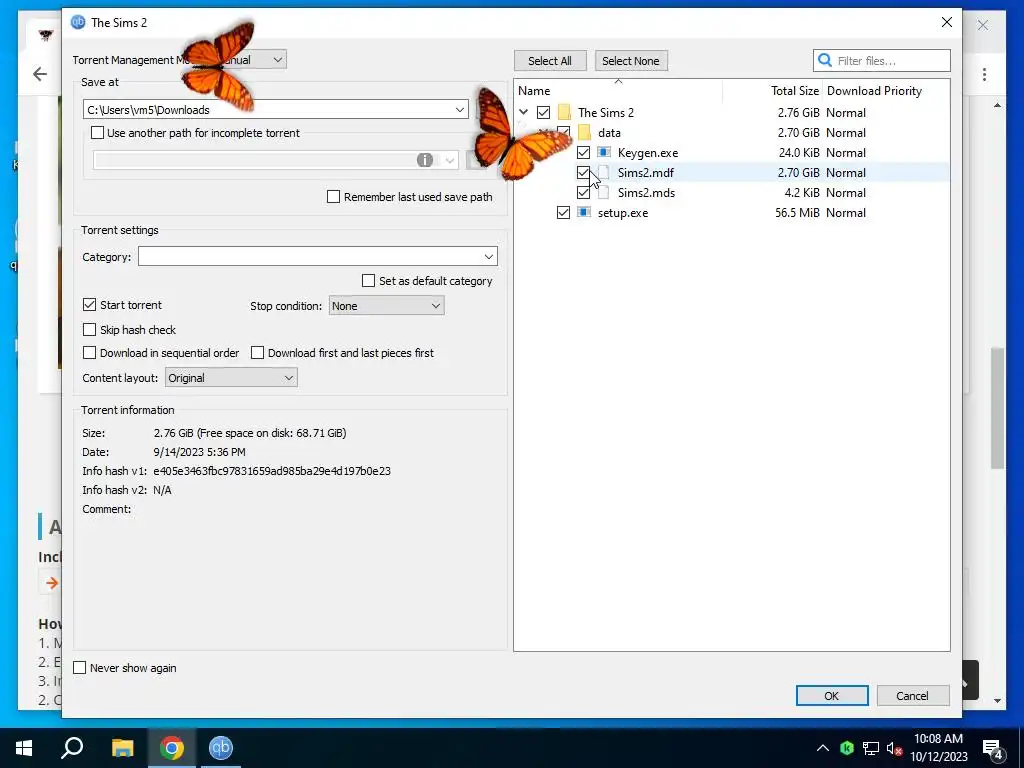
Task: Click the setup.exe file icon
Action: pyautogui.click(x=584, y=212)
